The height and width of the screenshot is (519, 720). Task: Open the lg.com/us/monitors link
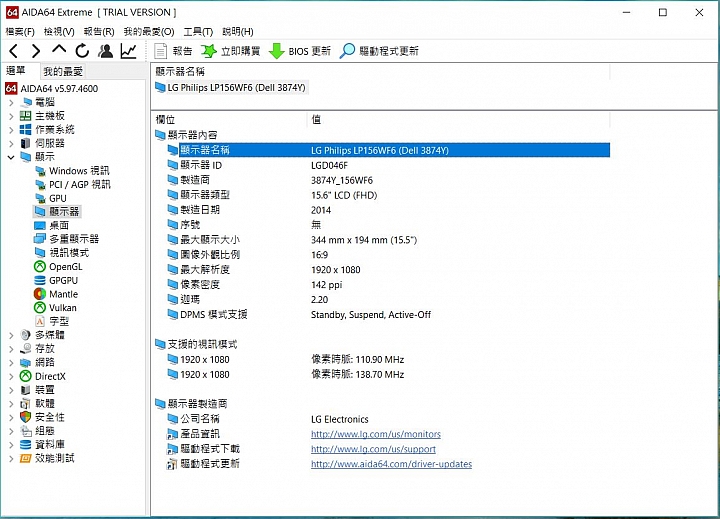(x=376, y=434)
